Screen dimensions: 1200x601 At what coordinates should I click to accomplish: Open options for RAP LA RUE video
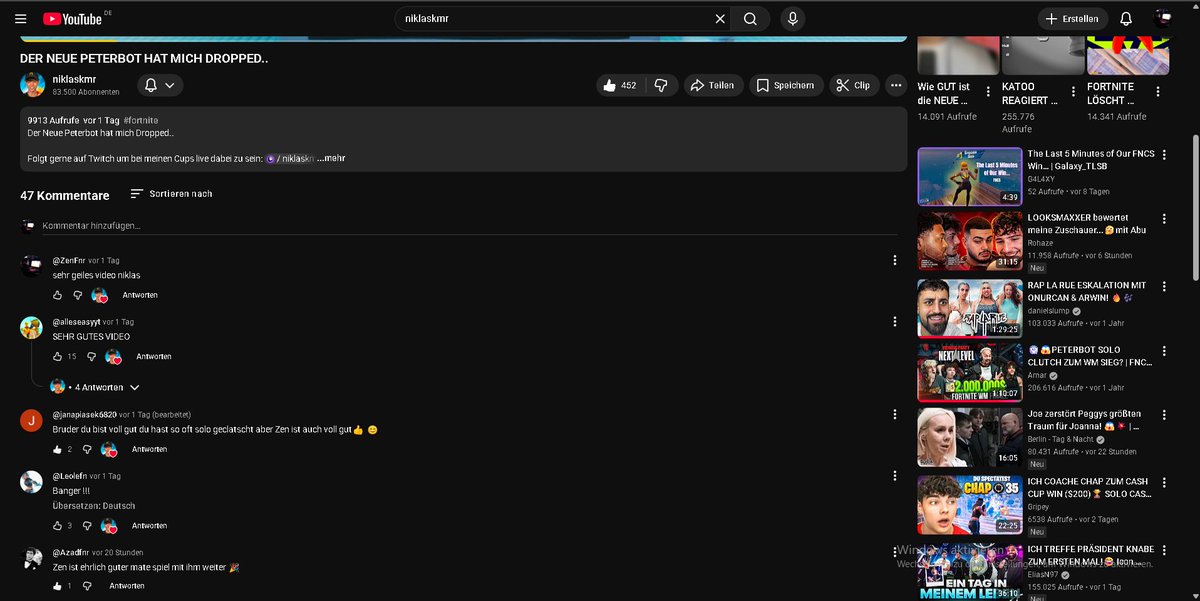[1164, 285]
